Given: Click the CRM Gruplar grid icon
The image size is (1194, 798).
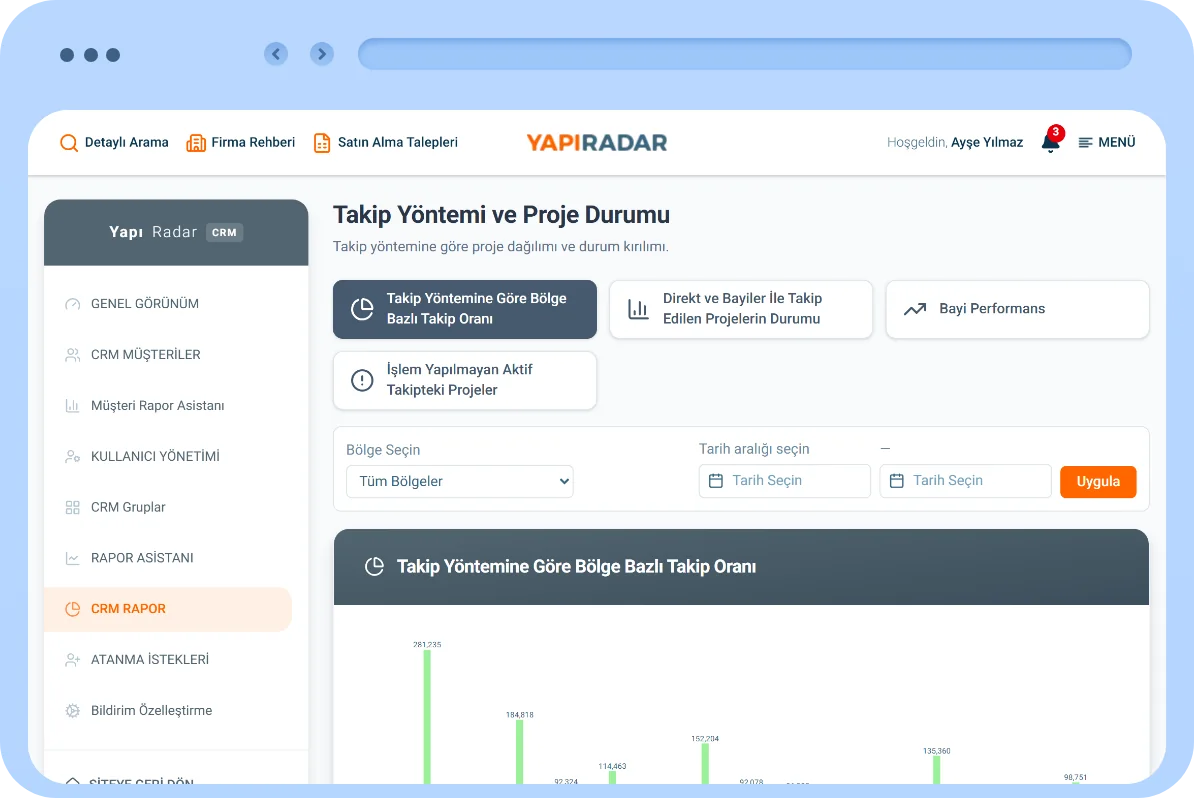Looking at the screenshot, I should coord(72,507).
